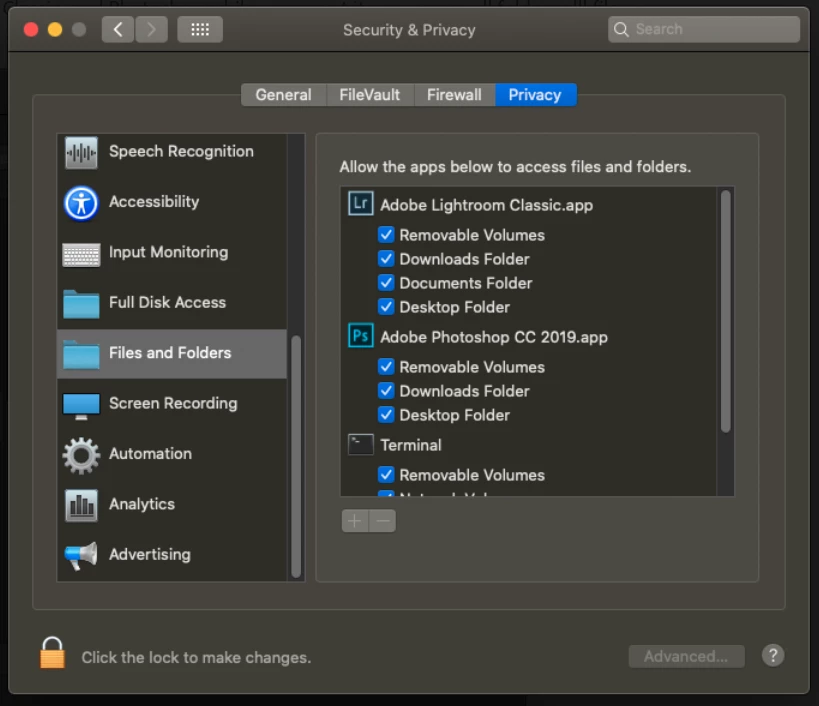Viewport: 819px width, 706px height.
Task: Open the Advertising category
Action: [x=172, y=555]
